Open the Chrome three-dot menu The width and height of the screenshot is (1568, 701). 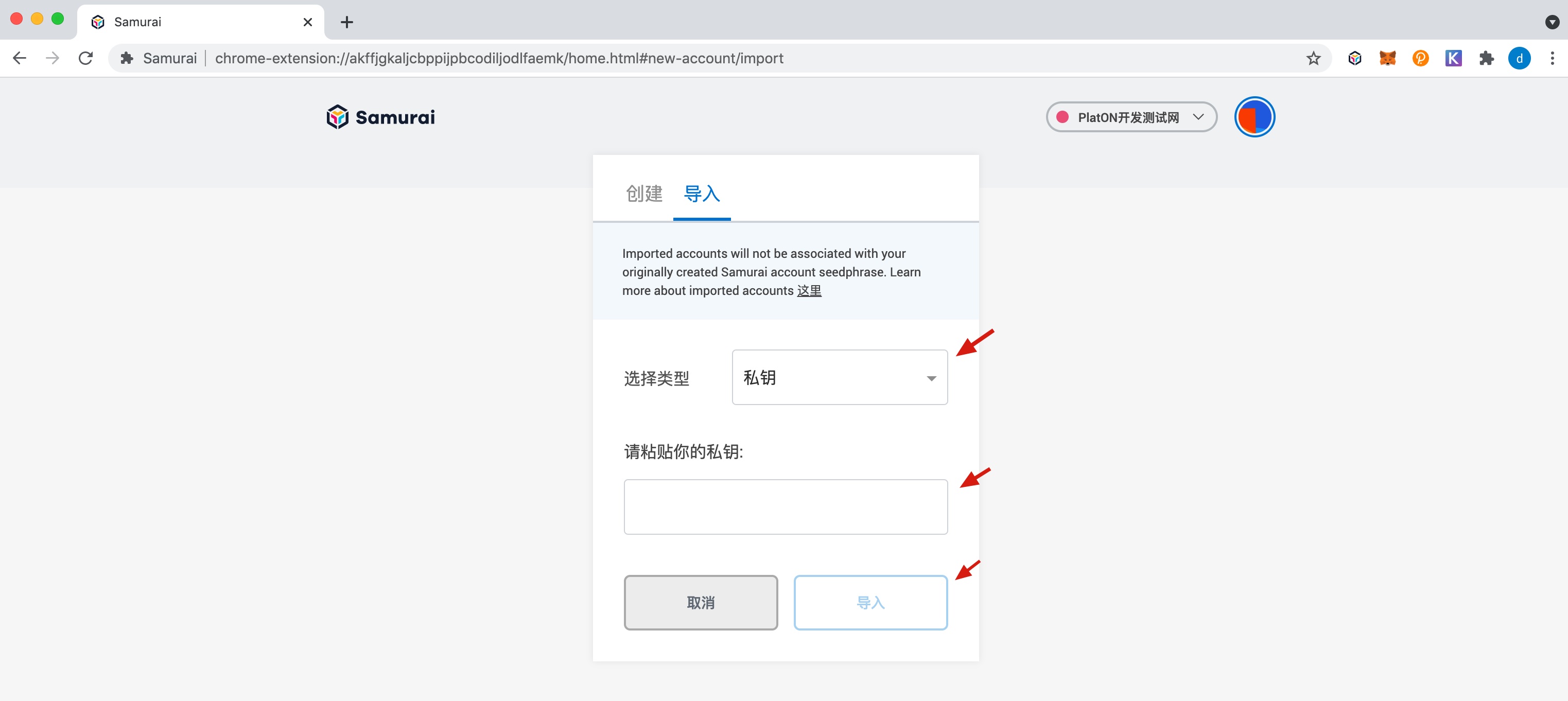pos(1552,59)
